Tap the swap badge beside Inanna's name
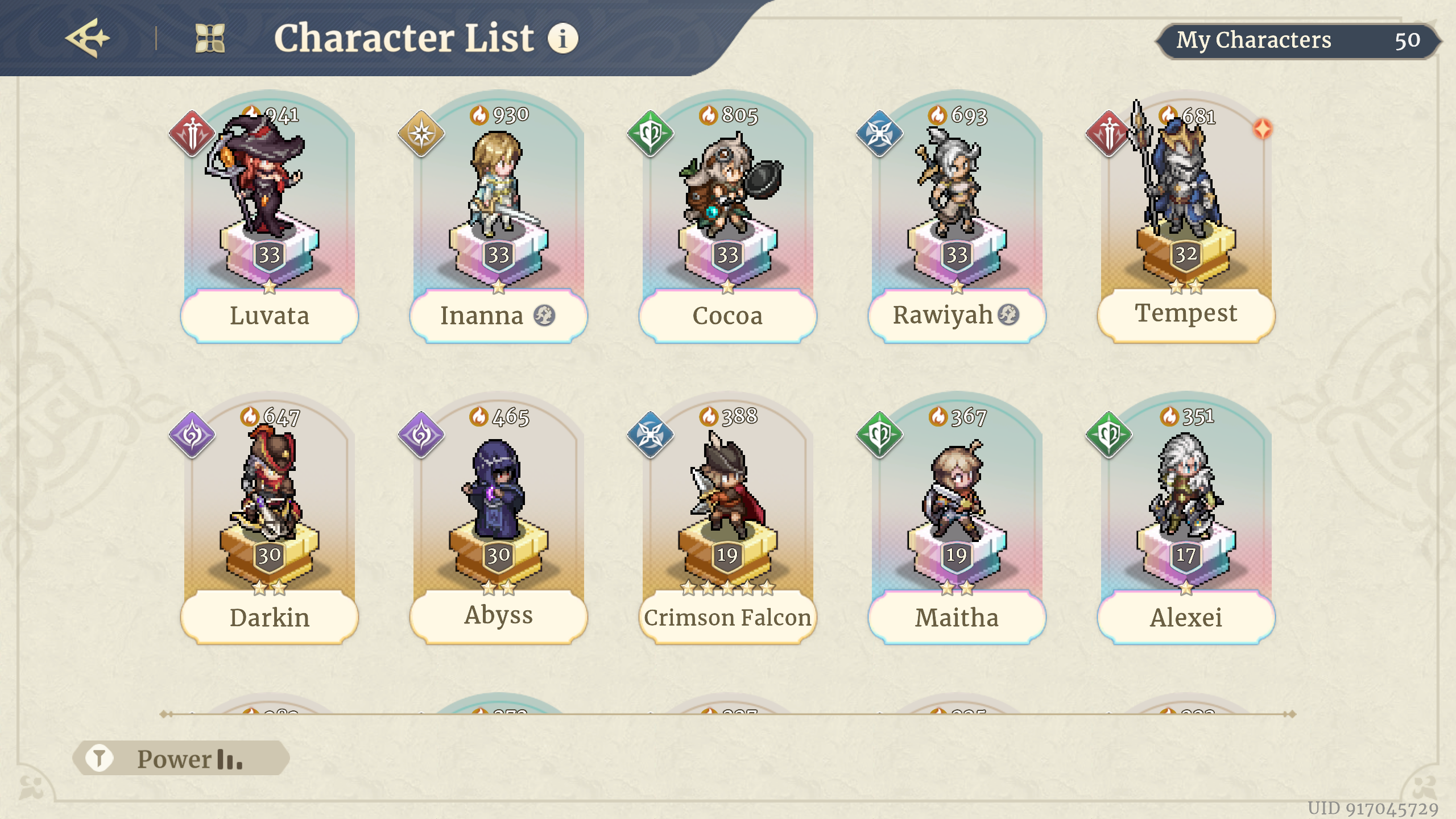 click(544, 315)
